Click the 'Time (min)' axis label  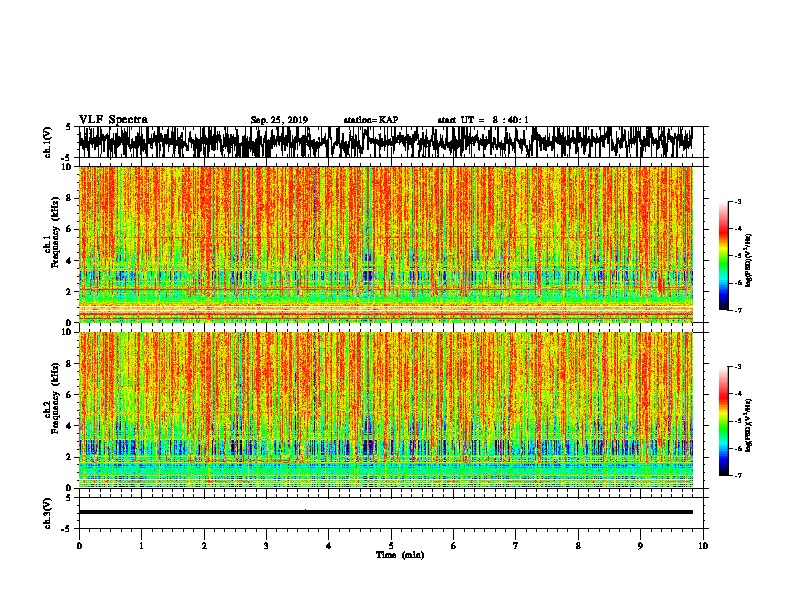click(x=400, y=555)
